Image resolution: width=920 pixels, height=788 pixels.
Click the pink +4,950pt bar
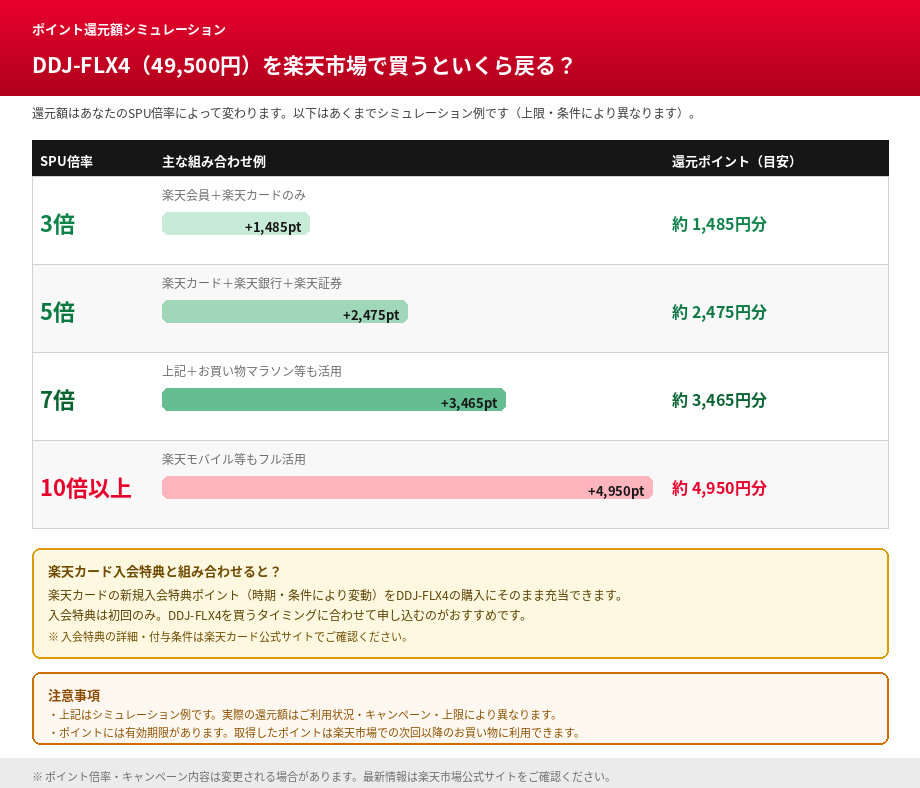point(407,487)
